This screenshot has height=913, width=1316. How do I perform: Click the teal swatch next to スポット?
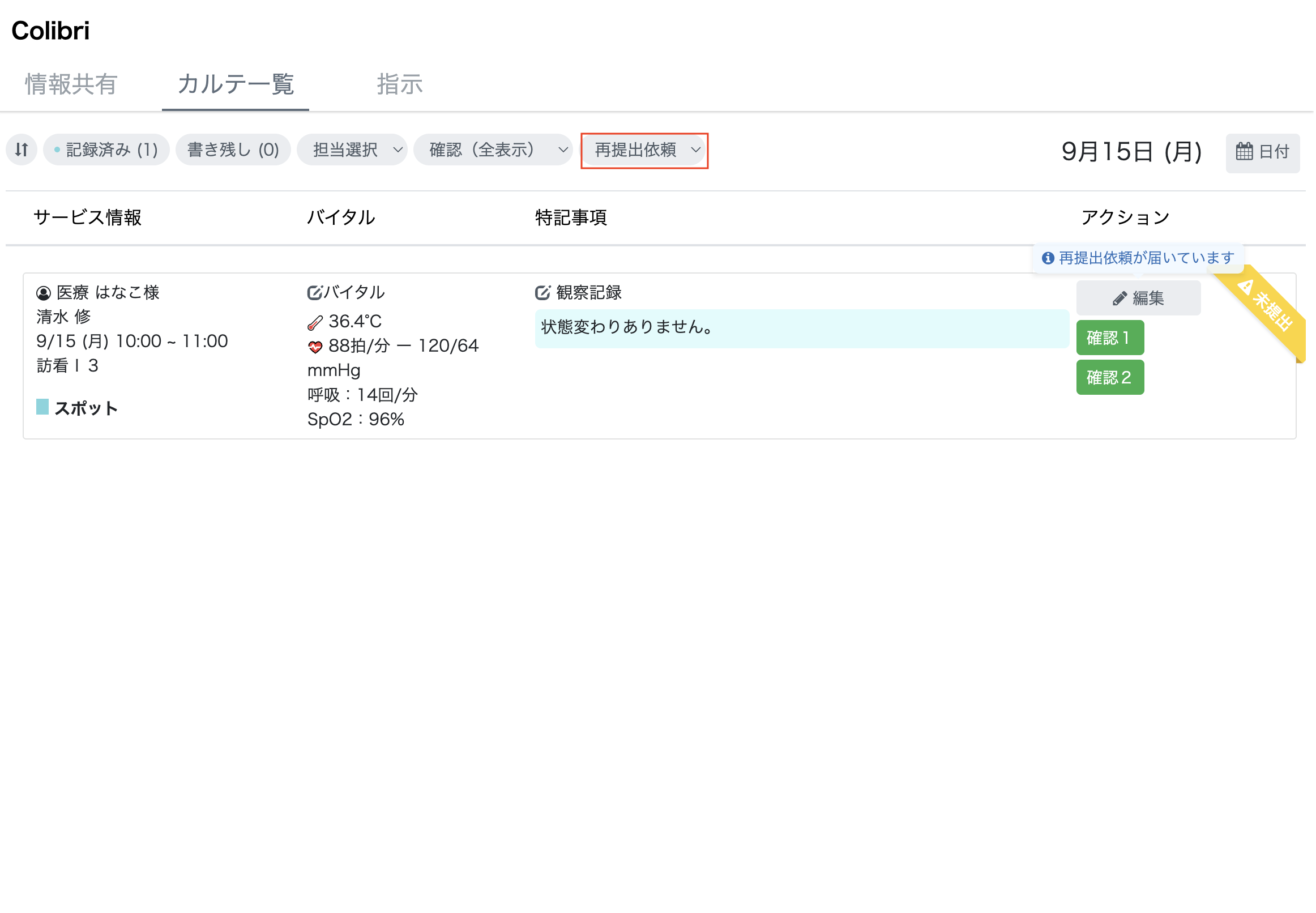[42, 407]
